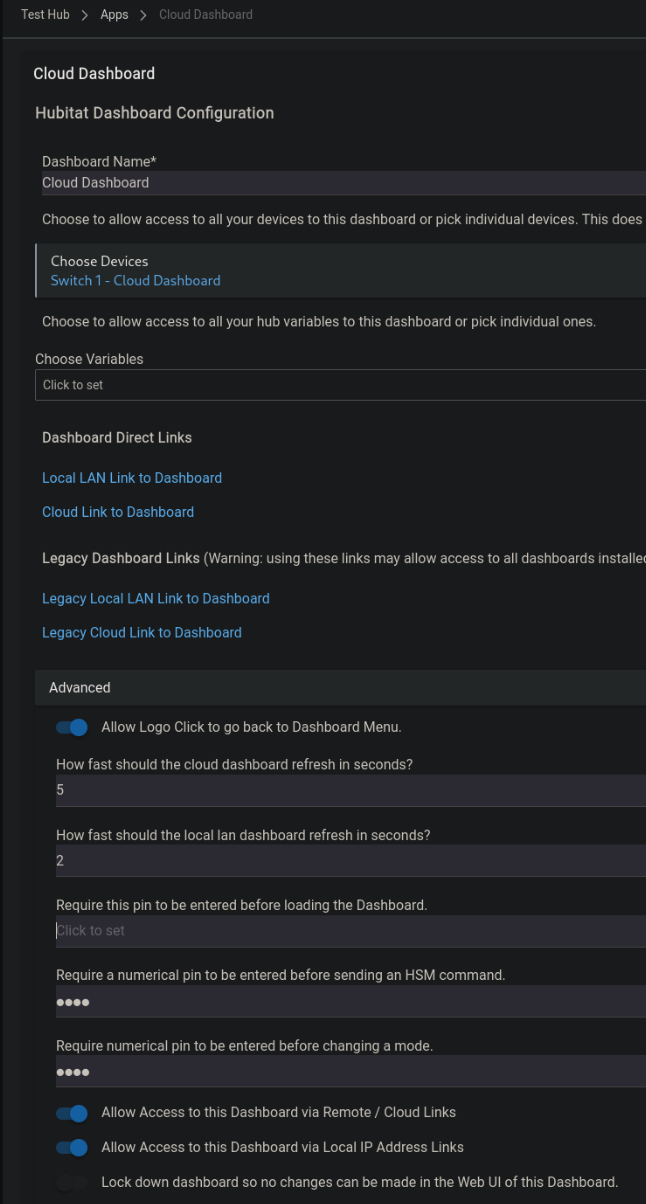Disable access via Local IP Address Links
The width and height of the screenshot is (646, 1204).
tap(71, 1147)
